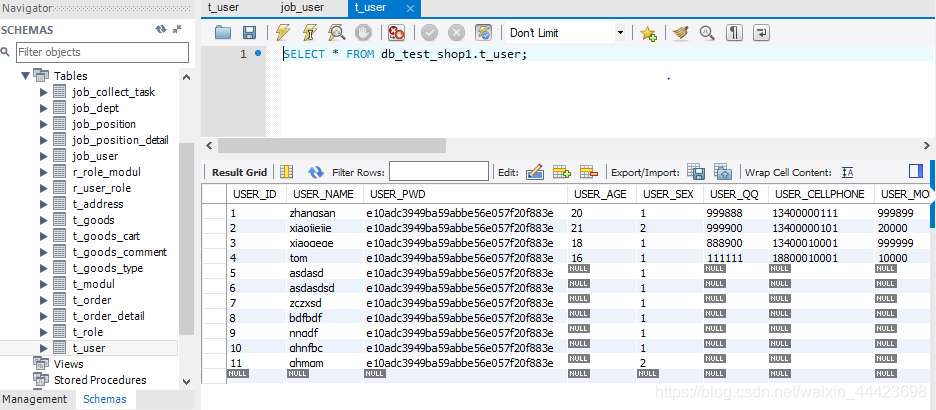Click Result Grid label
Image resolution: width=936 pixels, height=410 pixels.
pos(239,172)
